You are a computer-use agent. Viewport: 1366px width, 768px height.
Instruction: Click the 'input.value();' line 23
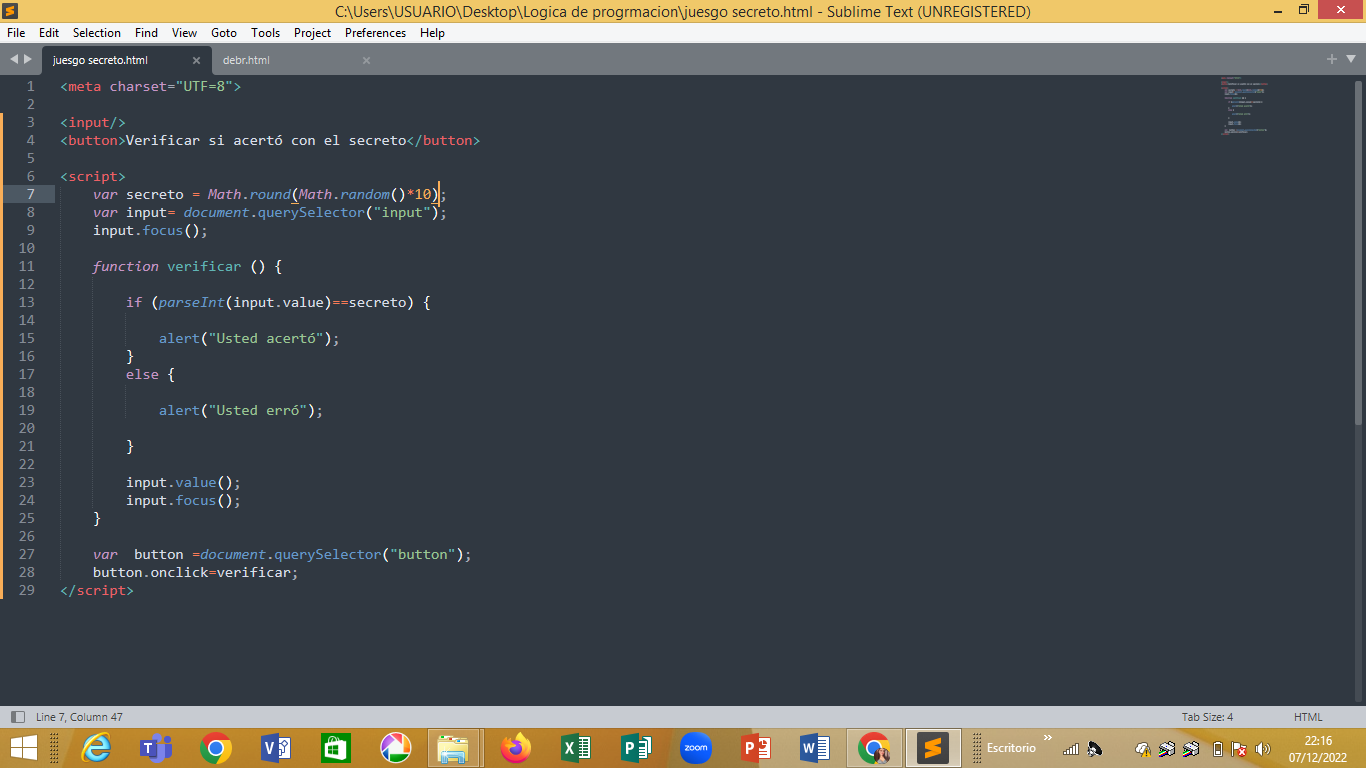tap(183, 482)
